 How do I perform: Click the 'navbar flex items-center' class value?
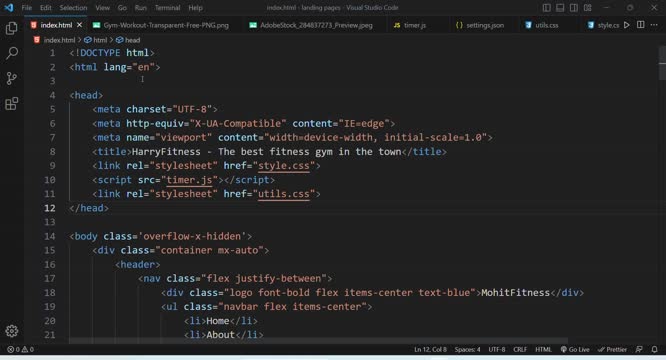(292, 307)
